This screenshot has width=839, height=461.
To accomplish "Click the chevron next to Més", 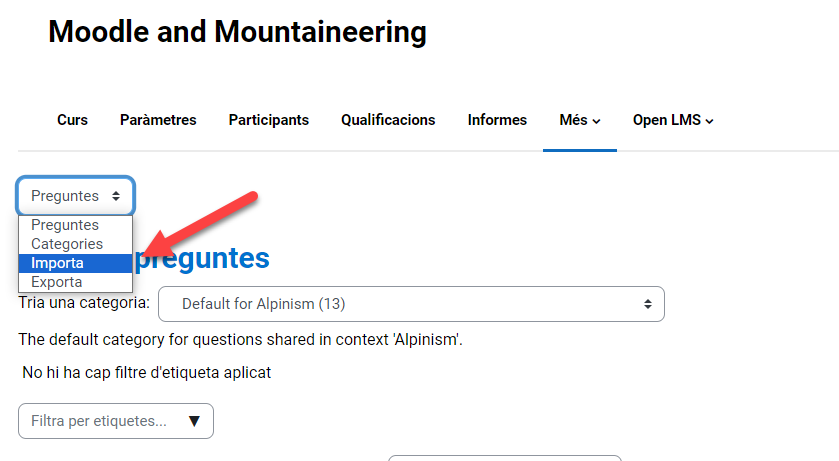I will 597,121.
